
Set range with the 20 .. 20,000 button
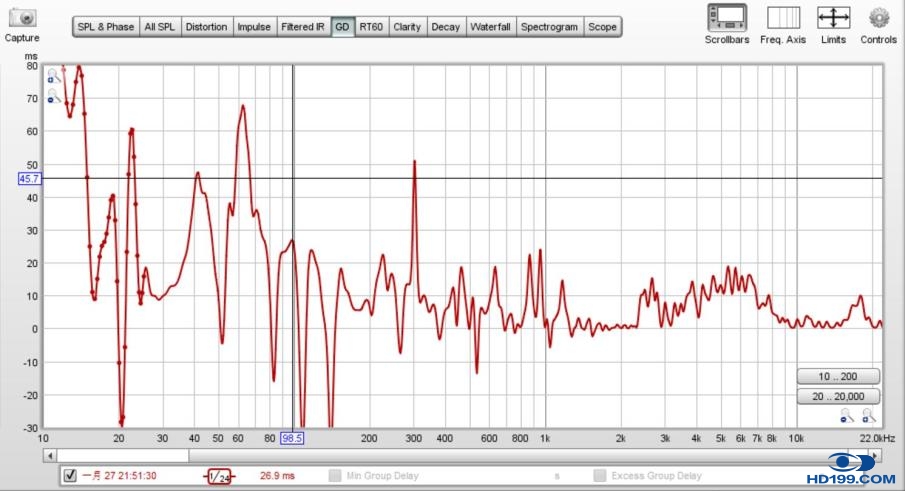click(838, 396)
